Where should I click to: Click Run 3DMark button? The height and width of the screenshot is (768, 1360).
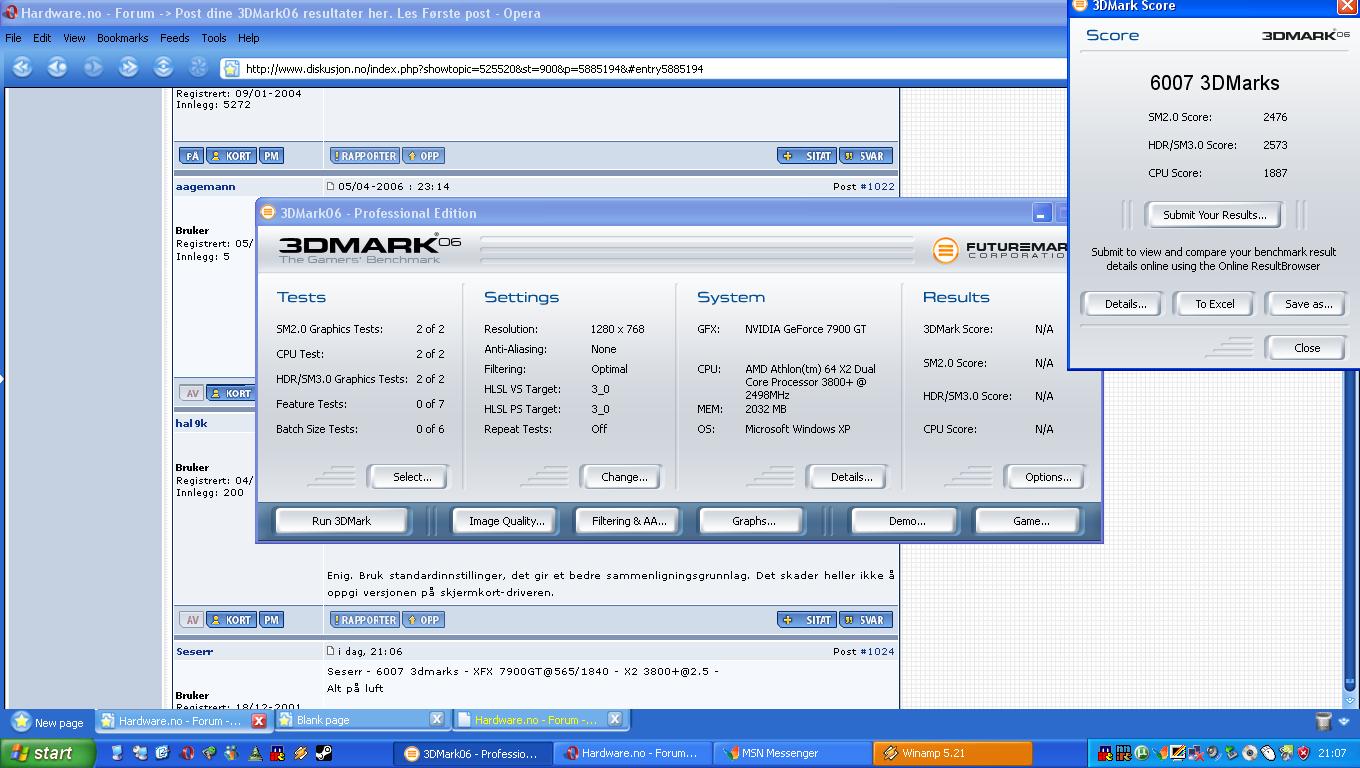[x=341, y=521]
